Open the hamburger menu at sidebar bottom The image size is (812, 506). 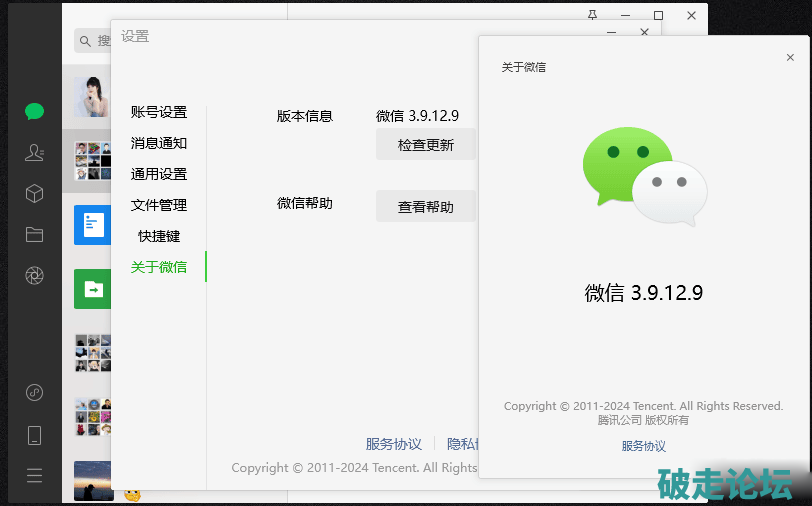[x=35, y=475]
